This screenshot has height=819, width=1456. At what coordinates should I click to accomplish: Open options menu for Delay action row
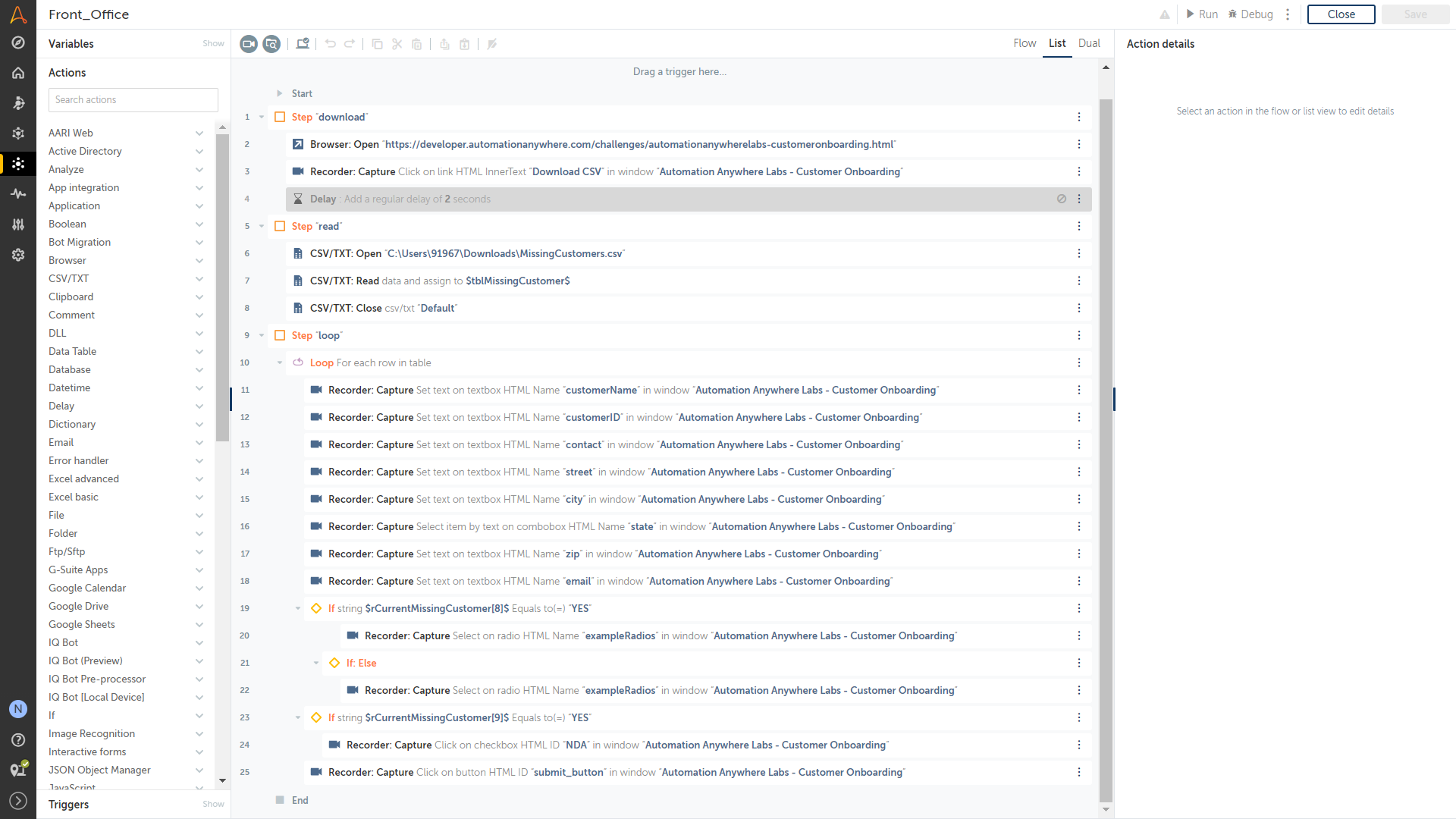[x=1079, y=199]
